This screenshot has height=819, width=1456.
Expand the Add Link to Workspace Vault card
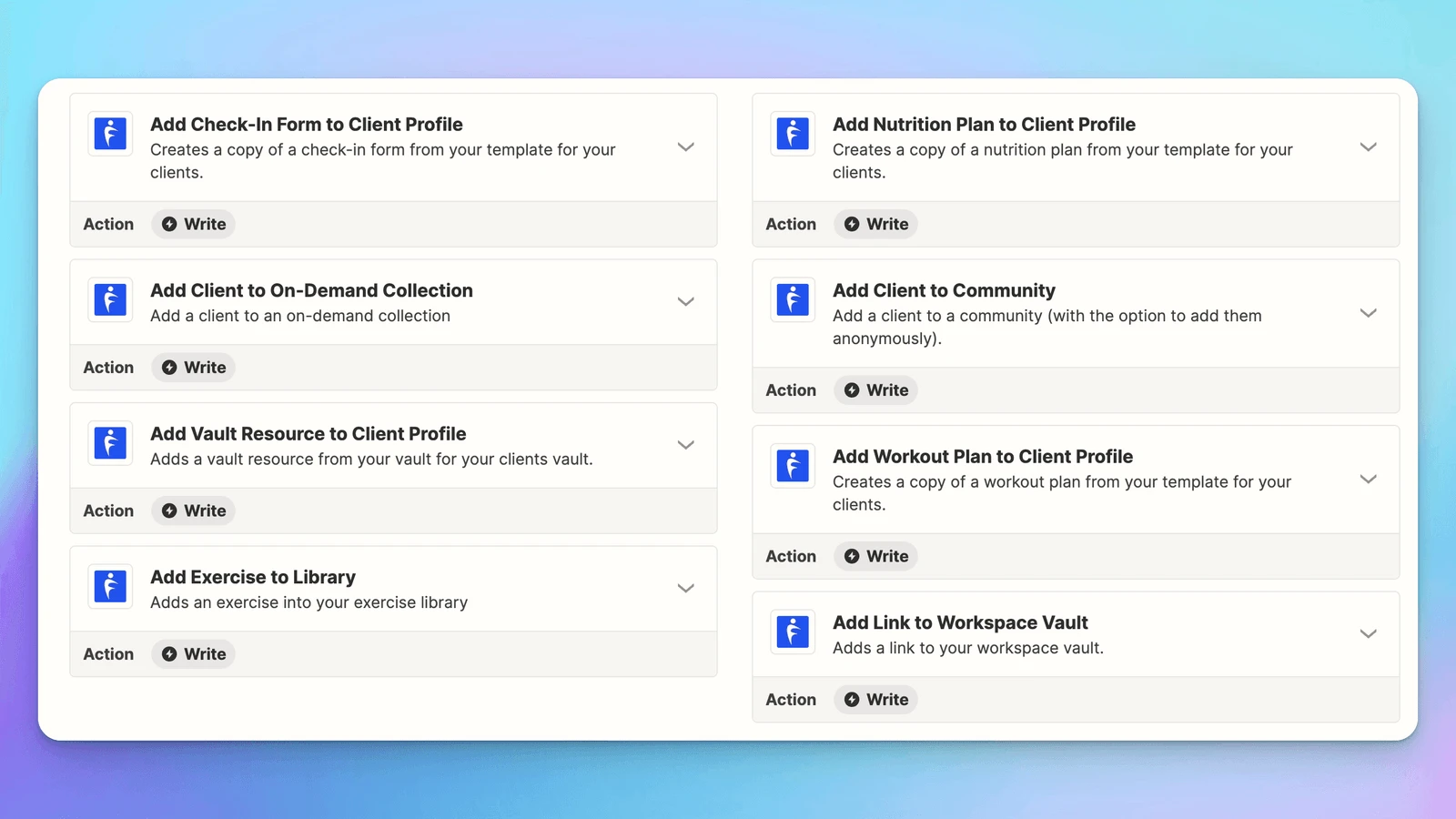click(x=1368, y=634)
